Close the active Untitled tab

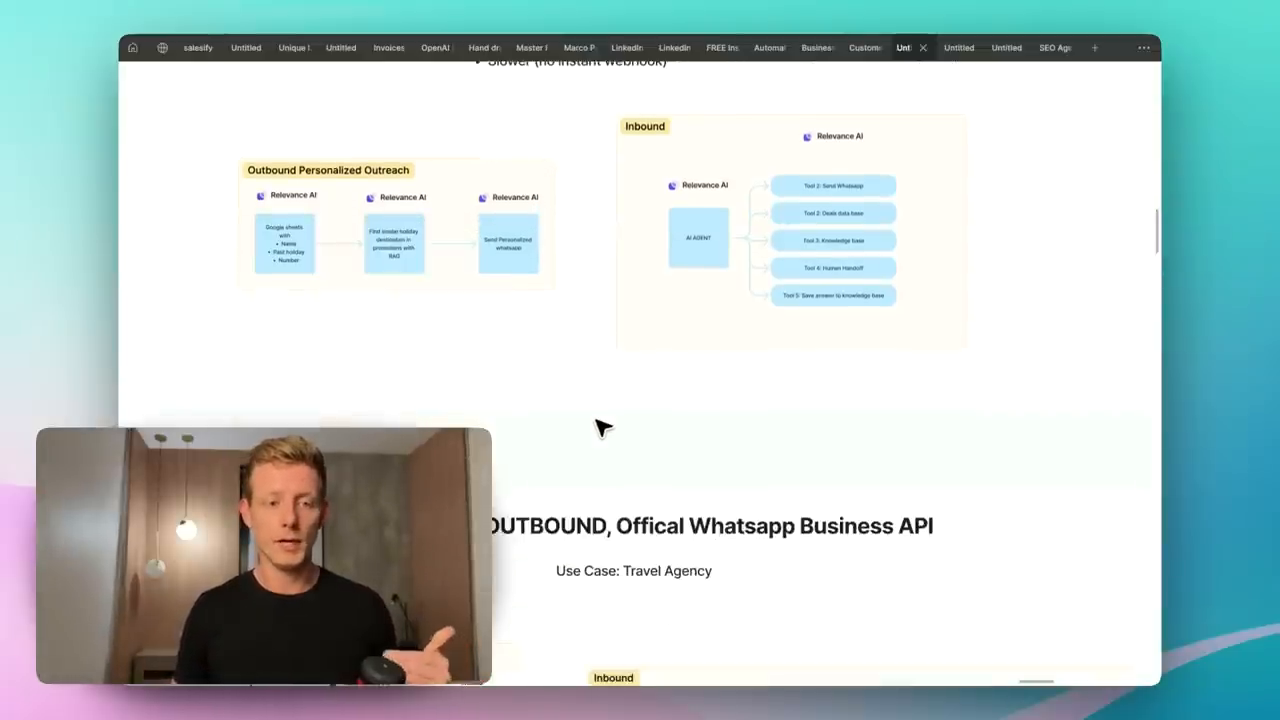tap(922, 47)
